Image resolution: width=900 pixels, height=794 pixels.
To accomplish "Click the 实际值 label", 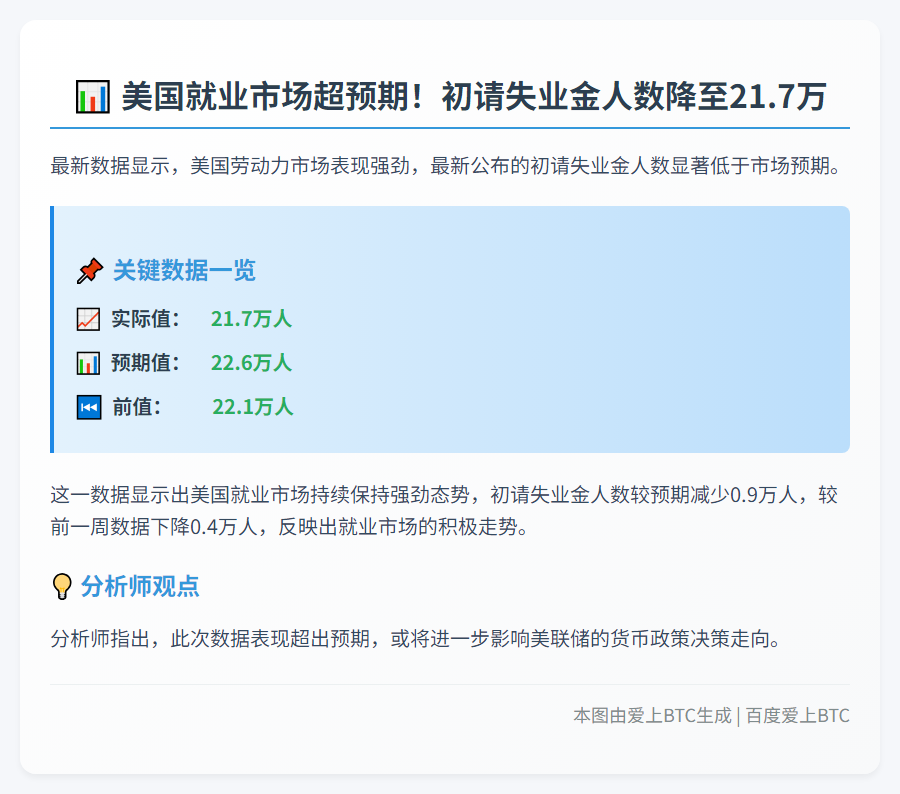I will (x=145, y=319).
